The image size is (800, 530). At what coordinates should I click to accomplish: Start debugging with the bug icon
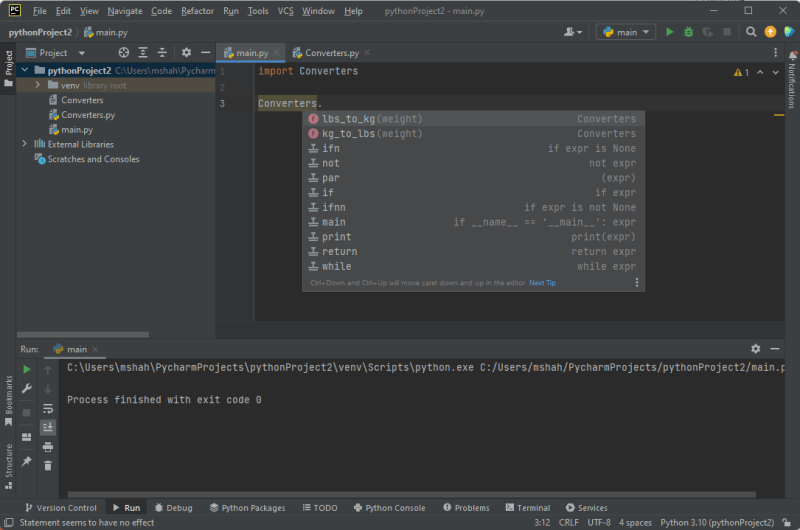tap(688, 32)
